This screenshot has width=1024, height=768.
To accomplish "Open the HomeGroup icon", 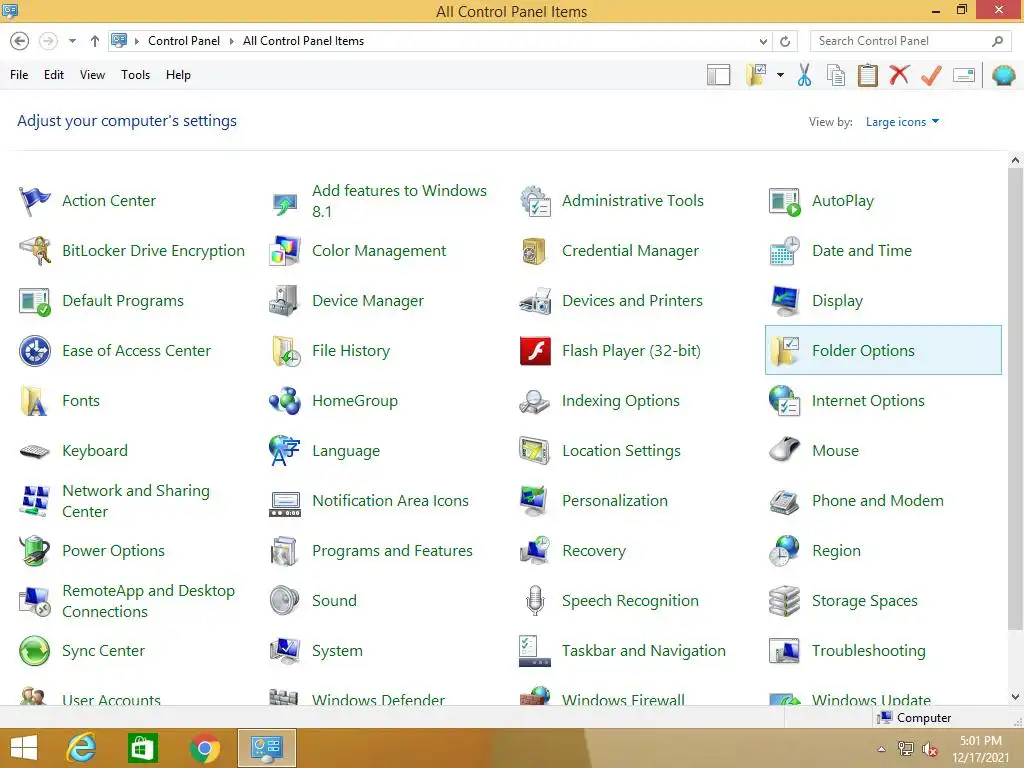I will click(x=285, y=401).
